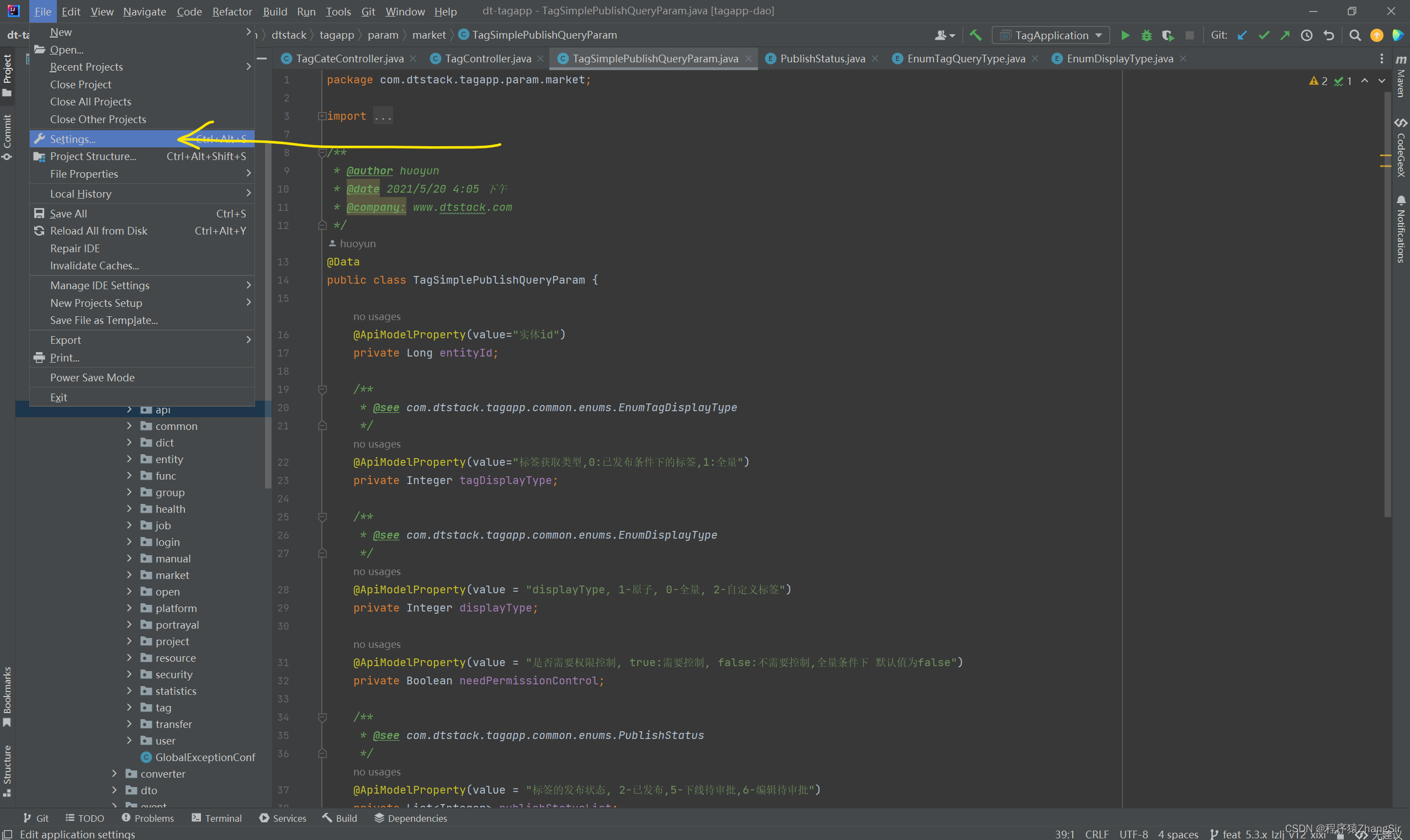Collapse class javadoc fold marker
Viewport: 1410px width, 840px height.
(x=322, y=153)
